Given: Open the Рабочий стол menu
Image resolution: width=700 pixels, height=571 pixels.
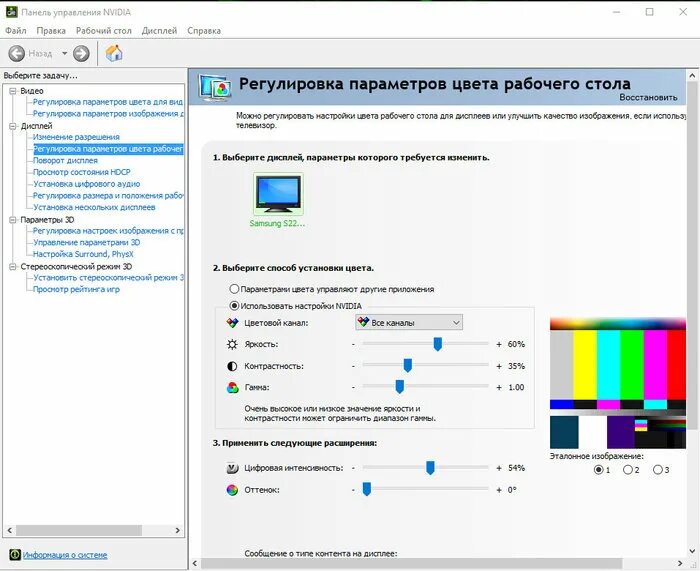Looking at the screenshot, I should pyautogui.click(x=104, y=30).
